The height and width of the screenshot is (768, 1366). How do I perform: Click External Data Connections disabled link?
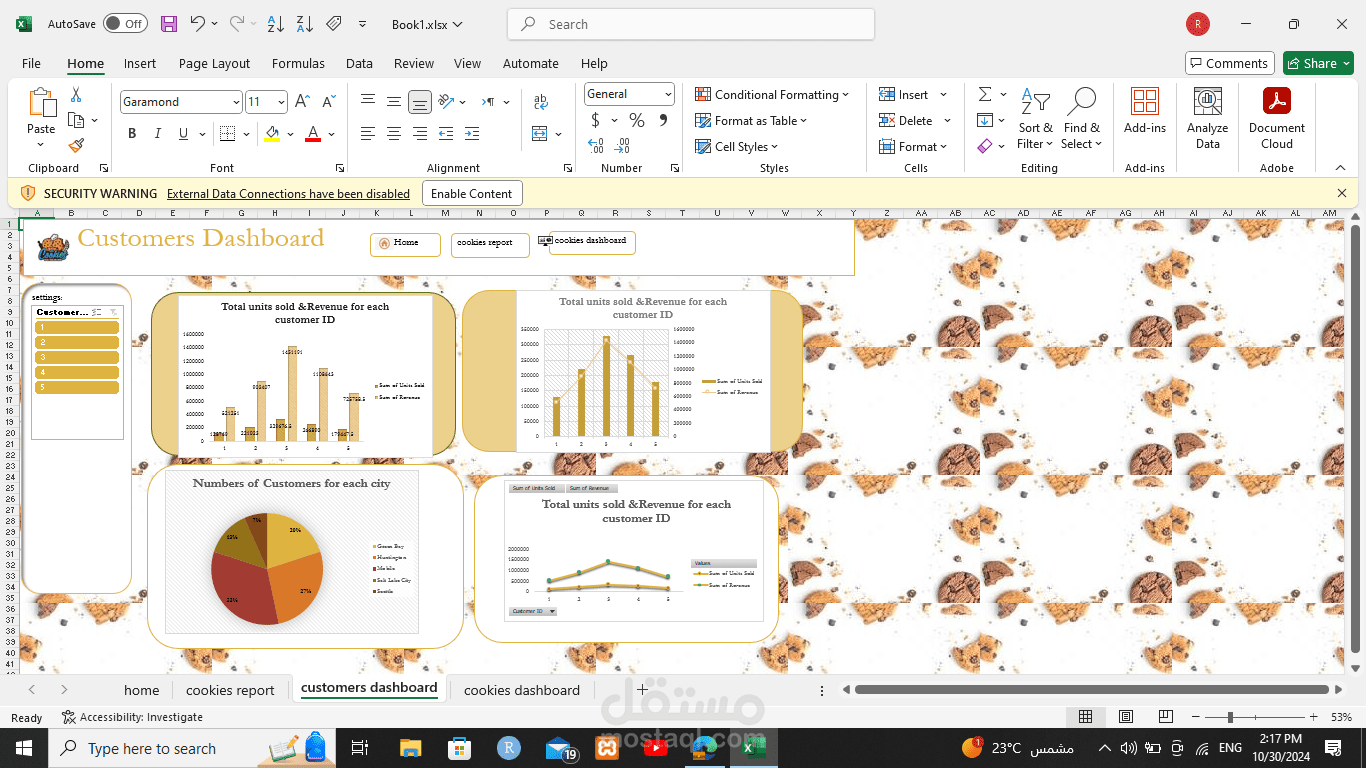[x=288, y=194]
